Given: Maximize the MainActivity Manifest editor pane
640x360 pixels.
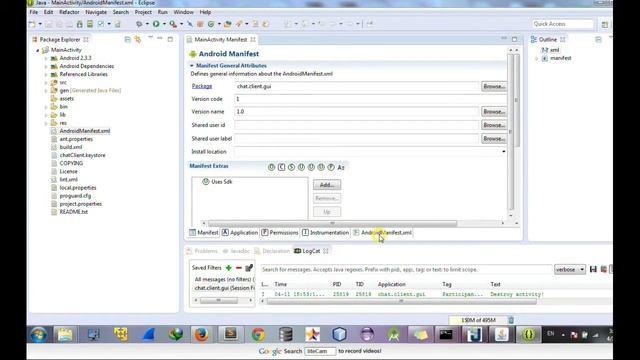Looking at the screenshot, I should (x=514, y=39).
